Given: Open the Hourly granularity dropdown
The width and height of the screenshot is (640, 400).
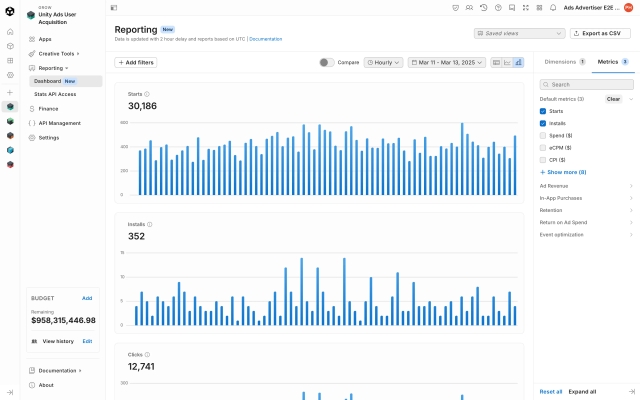Looking at the screenshot, I should pos(383,62).
